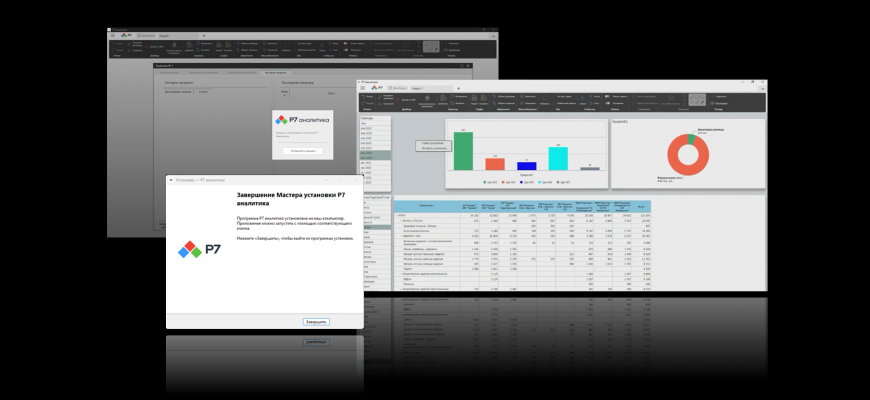
Task: Click the last column header (Итого) in the pivot table
Action: pyautogui.click(x=641, y=206)
